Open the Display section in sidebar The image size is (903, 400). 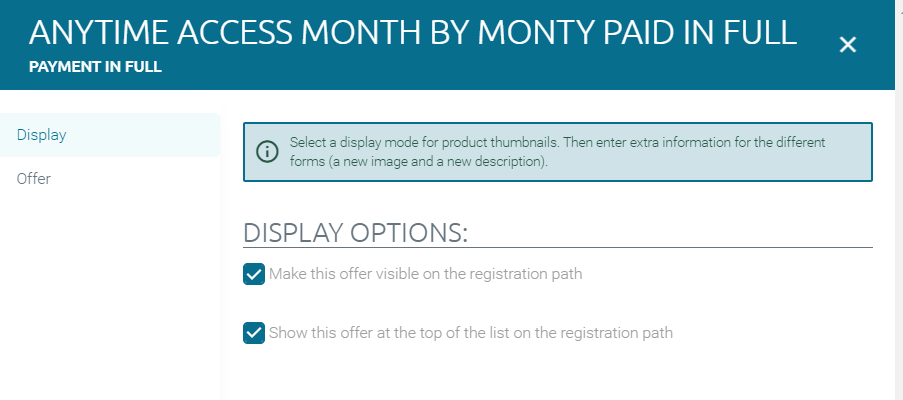[x=42, y=135]
